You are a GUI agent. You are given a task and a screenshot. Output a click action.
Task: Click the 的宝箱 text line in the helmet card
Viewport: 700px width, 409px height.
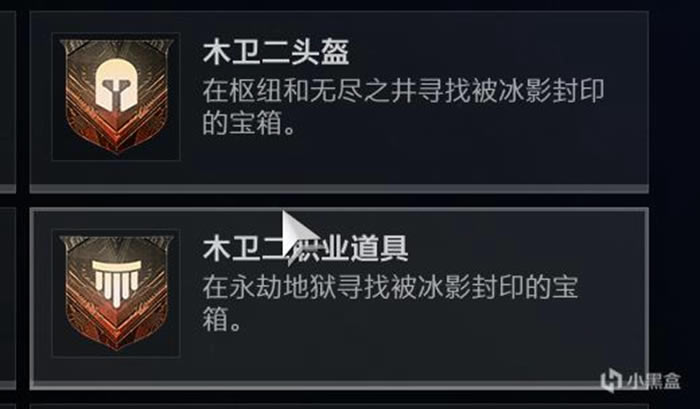point(248,123)
